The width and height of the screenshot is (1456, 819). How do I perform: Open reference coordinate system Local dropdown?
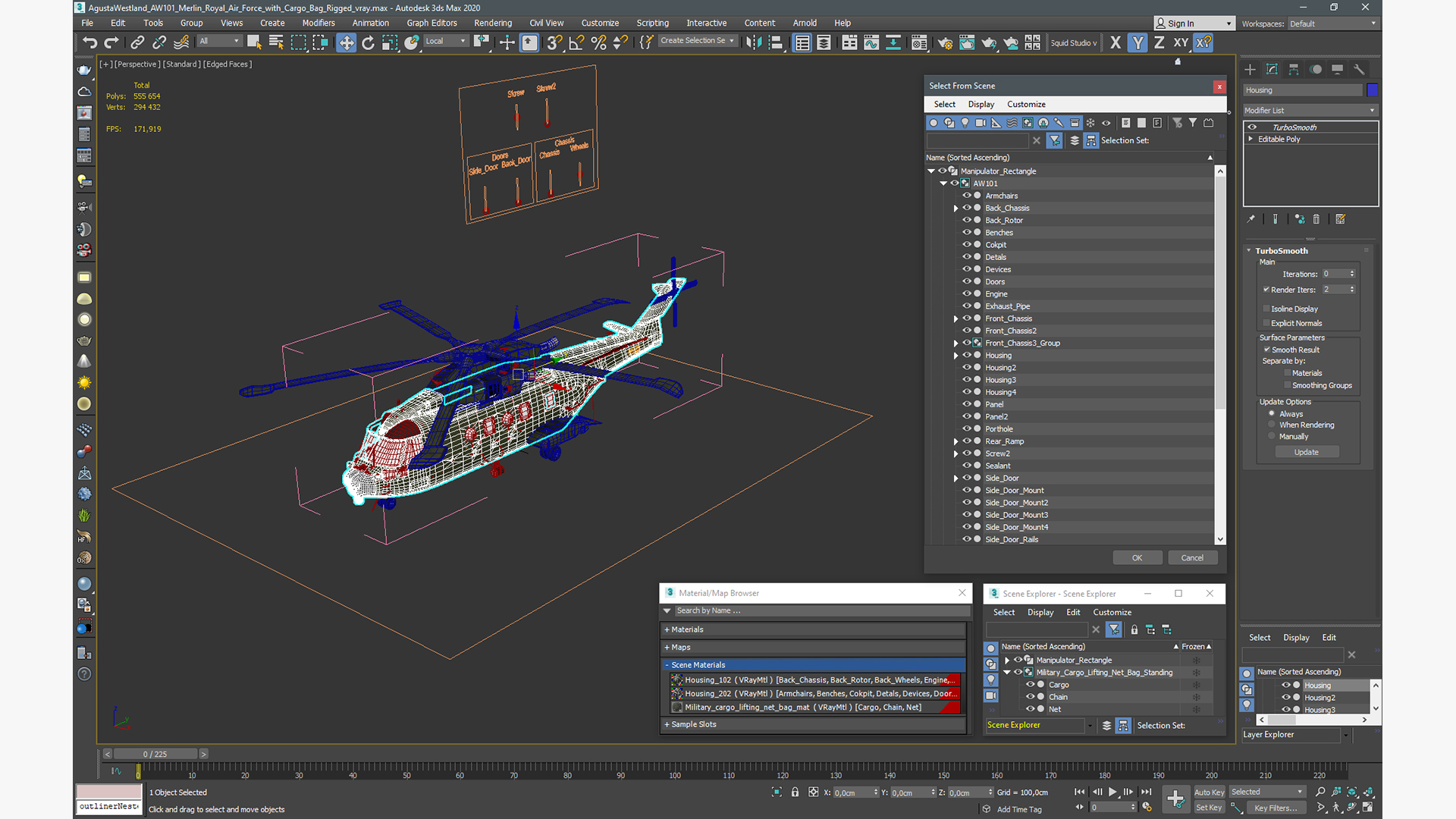(446, 41)
